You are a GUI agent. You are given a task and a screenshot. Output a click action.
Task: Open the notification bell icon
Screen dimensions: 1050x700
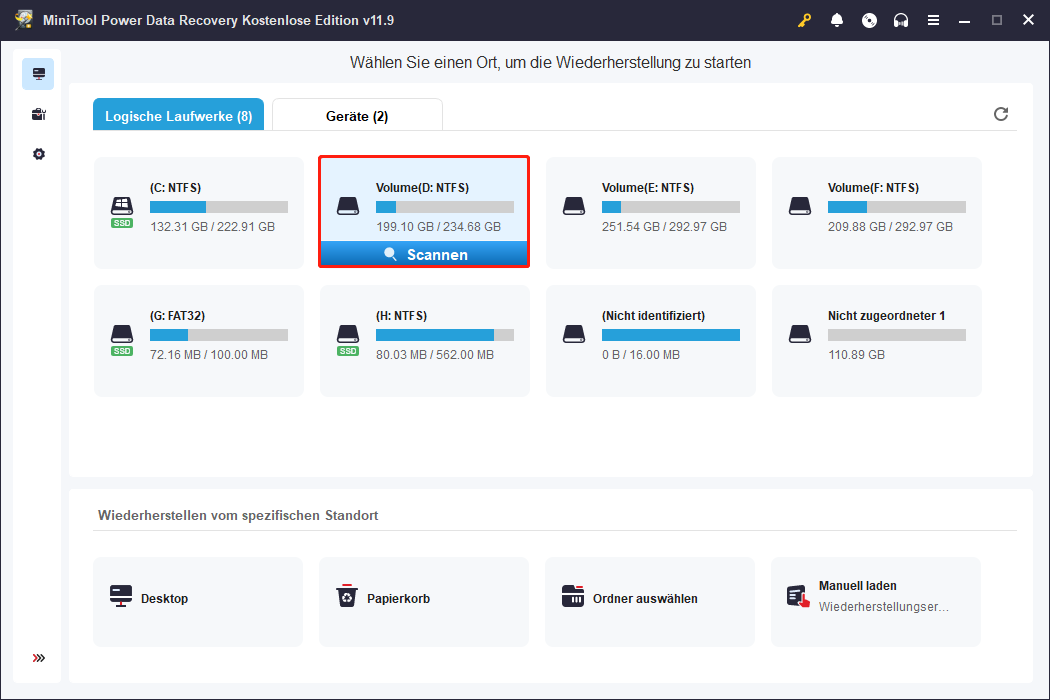click(x=836, y=20)
